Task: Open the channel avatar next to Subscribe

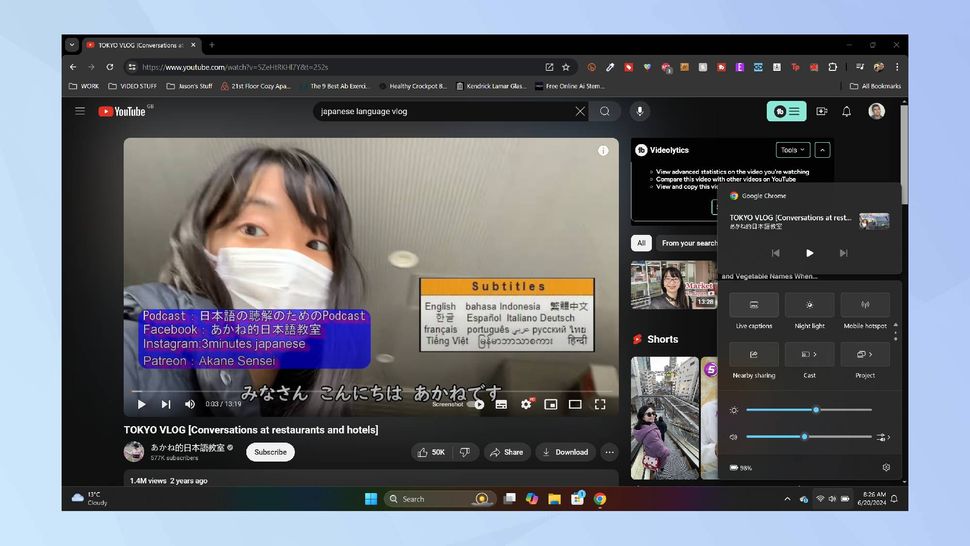Action: click(x=134, y=452)
